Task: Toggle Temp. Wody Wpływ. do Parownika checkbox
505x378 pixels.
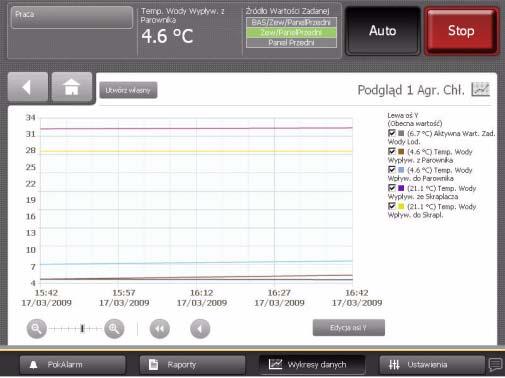Action: pyautogui.click(x=392, y=170)
